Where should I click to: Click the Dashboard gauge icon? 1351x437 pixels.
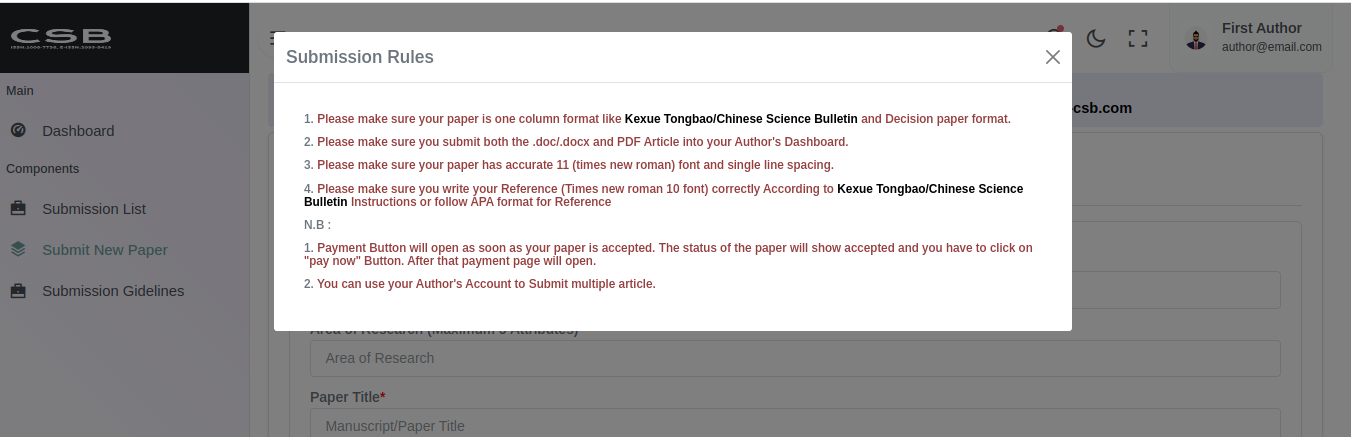click(x=18, y=130)
